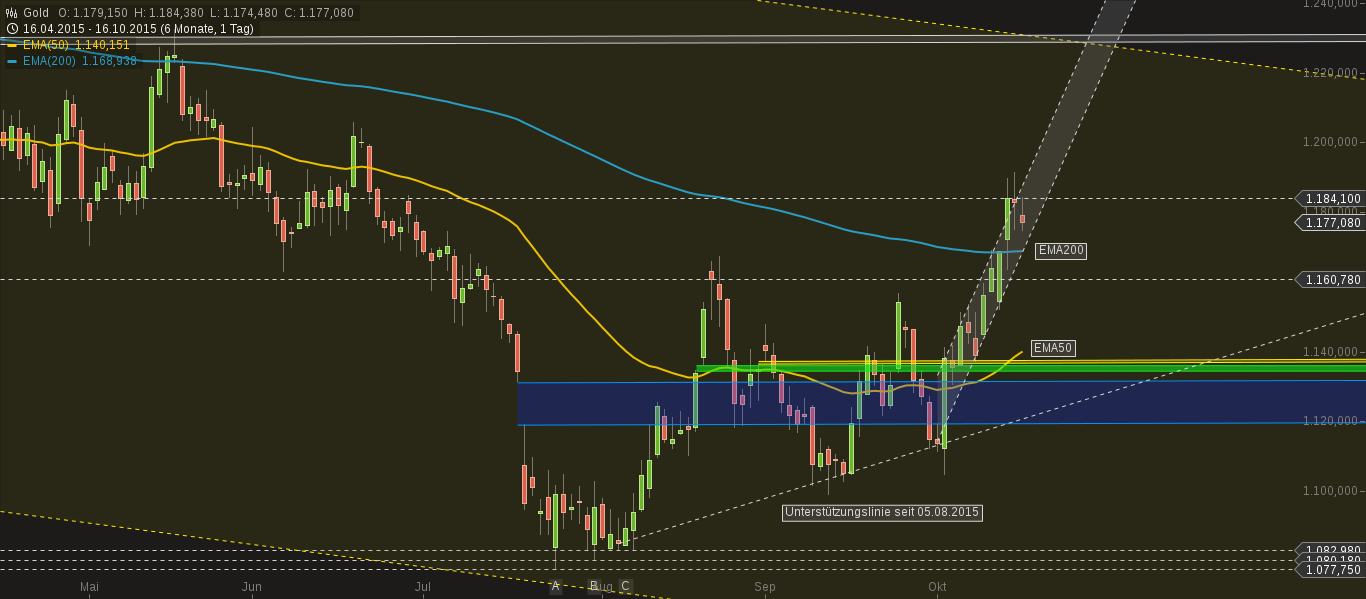This screenshot has height=599, width=1366.
Task: Select the Okt label on the time axis
Action: point(936,587)
